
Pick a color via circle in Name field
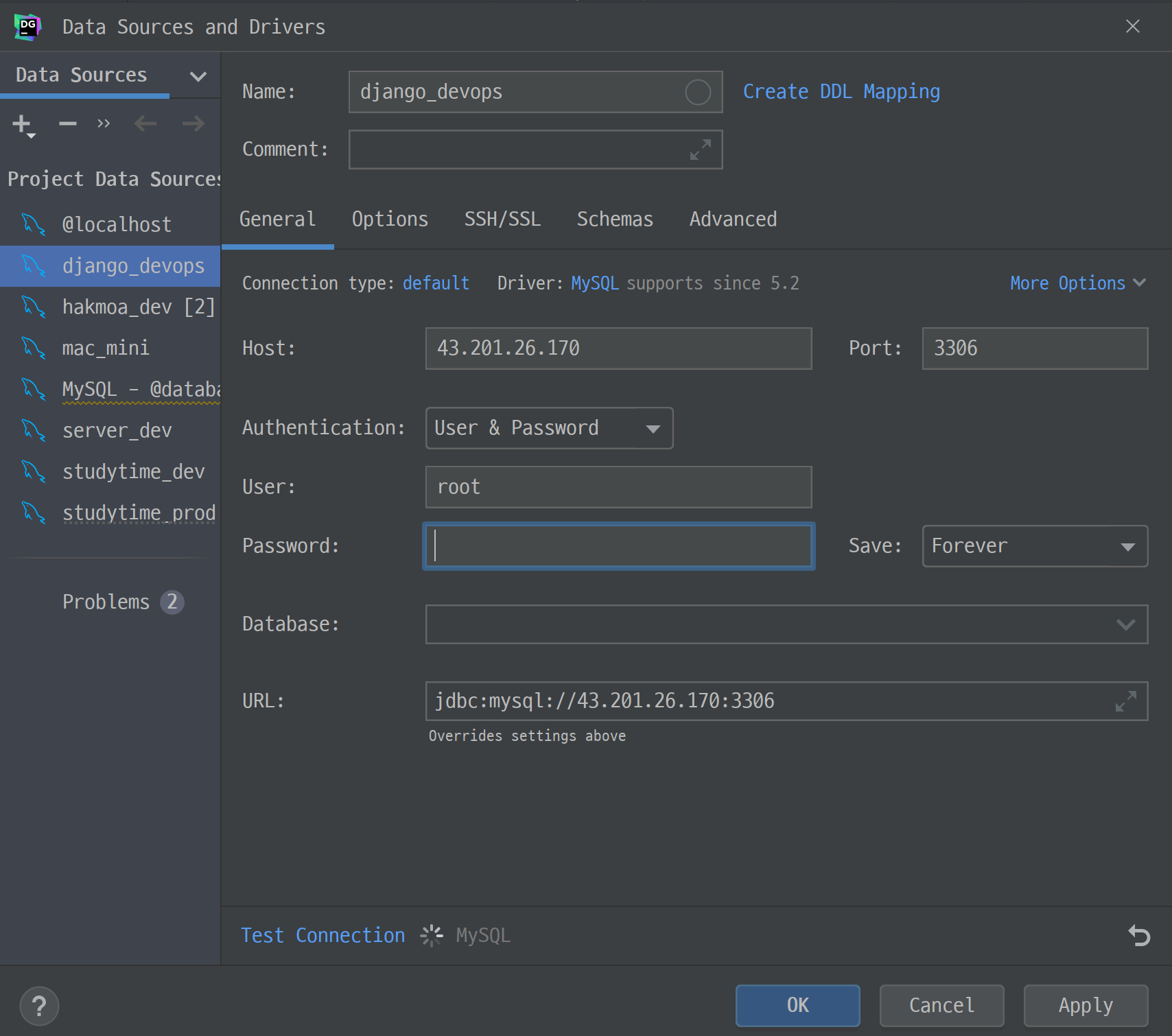point(698,92)
